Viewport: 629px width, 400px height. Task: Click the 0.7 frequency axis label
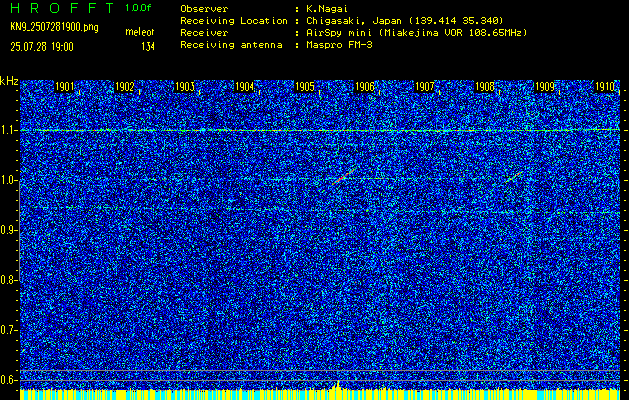[8, 330]
